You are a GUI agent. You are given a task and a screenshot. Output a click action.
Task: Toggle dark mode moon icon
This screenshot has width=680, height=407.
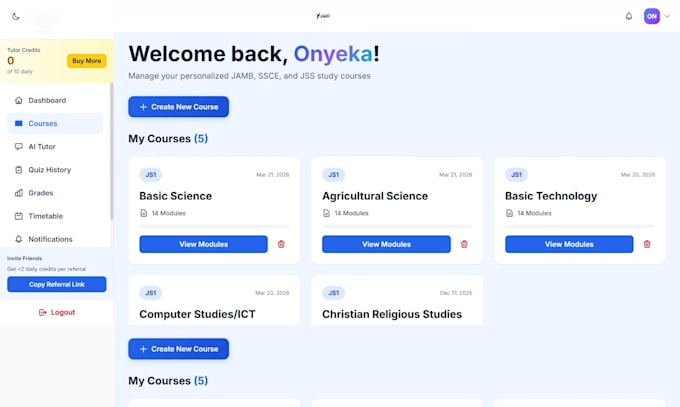(x=16, y=16)
